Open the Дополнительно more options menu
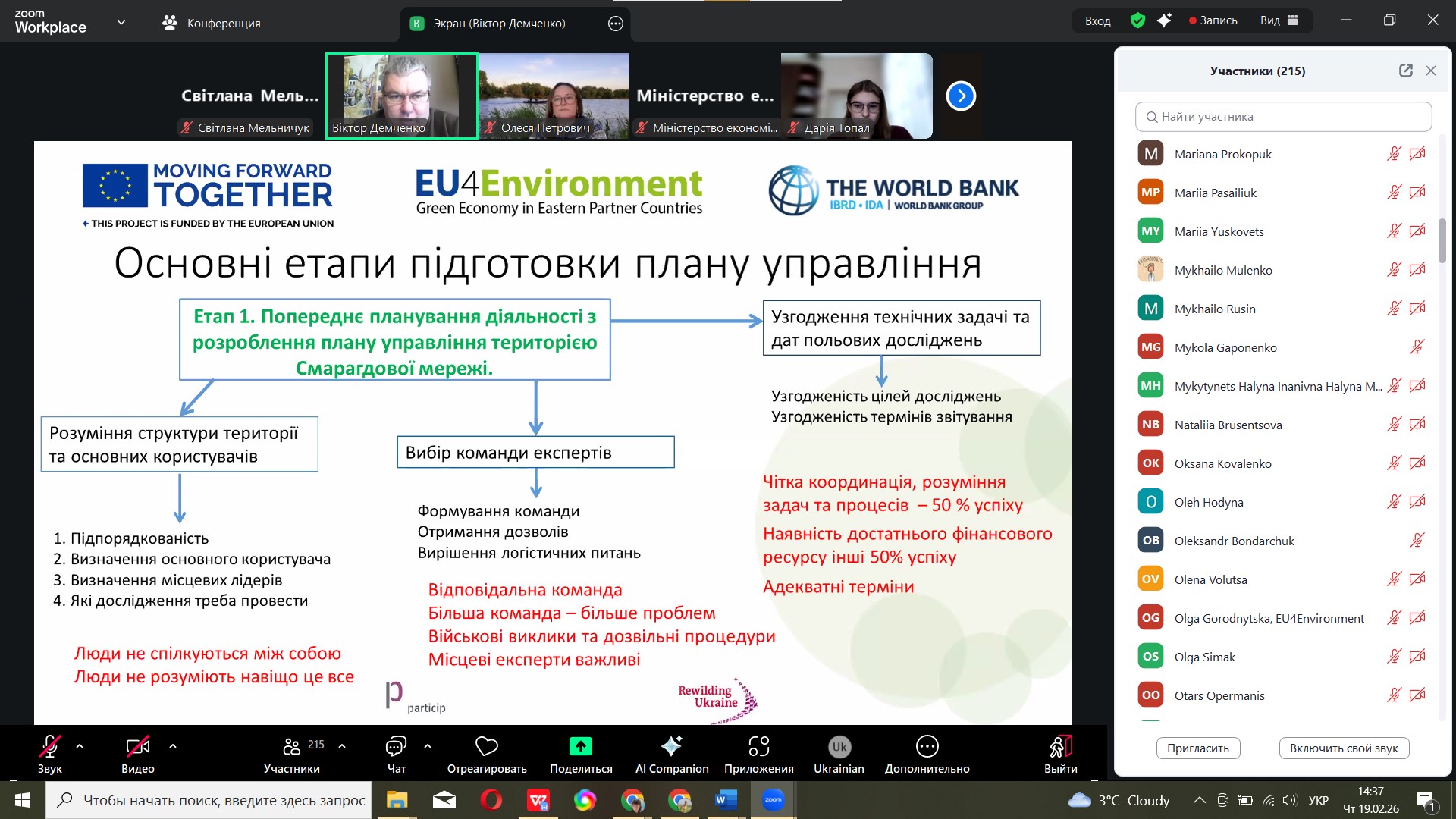 click(x=927, y=747)
